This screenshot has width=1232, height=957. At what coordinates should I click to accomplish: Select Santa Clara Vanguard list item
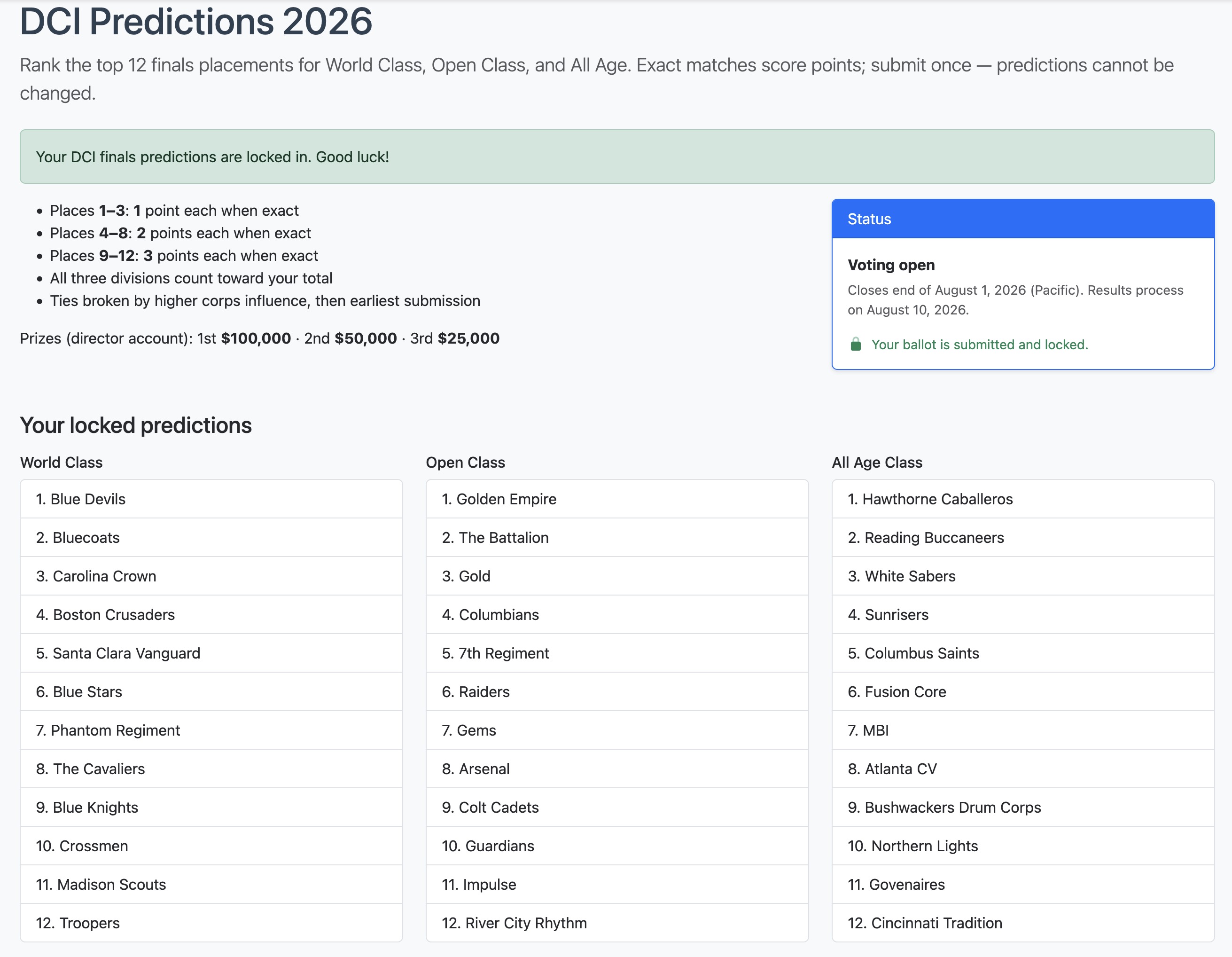211,653
